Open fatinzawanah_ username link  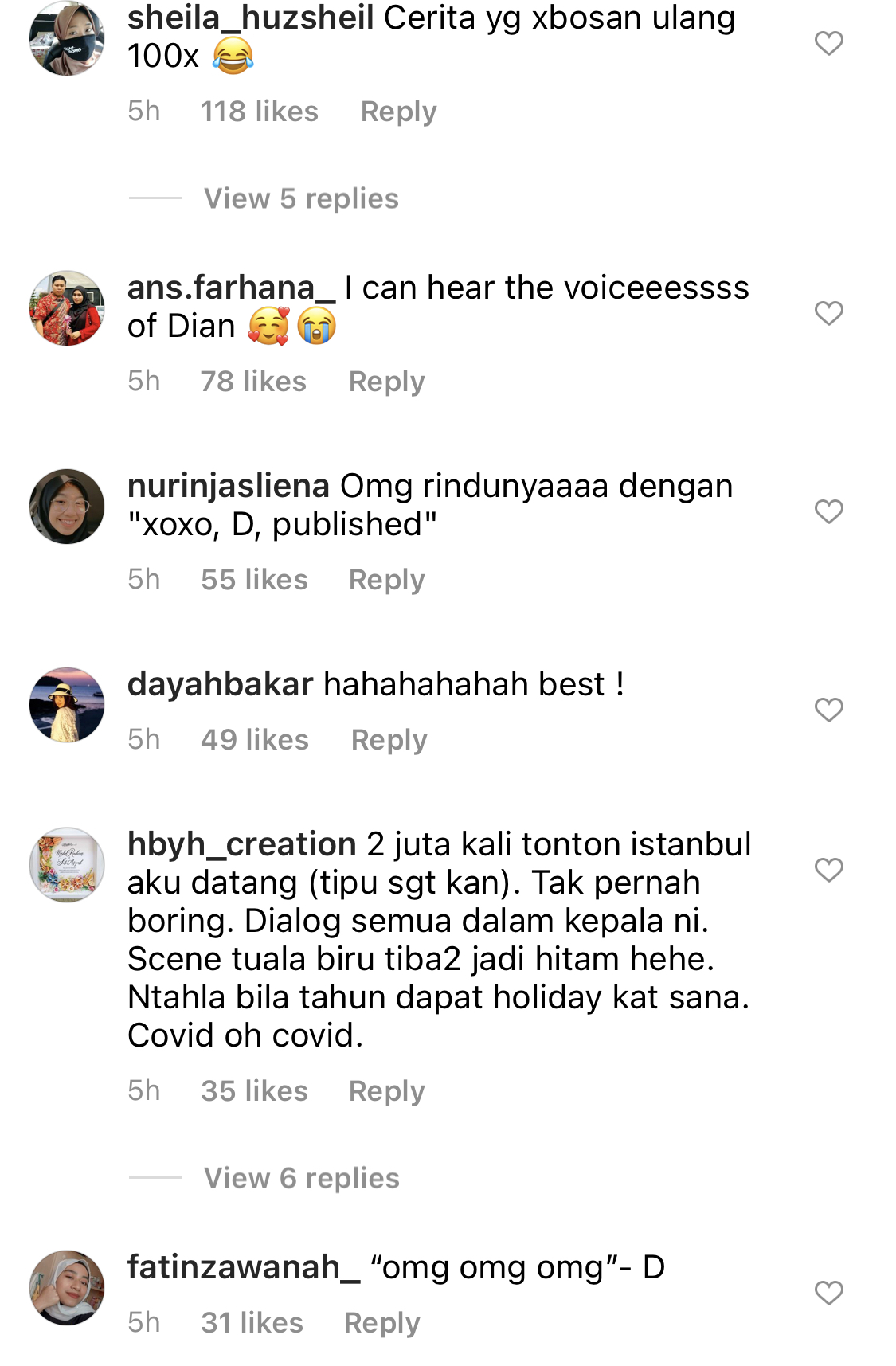244,1267
